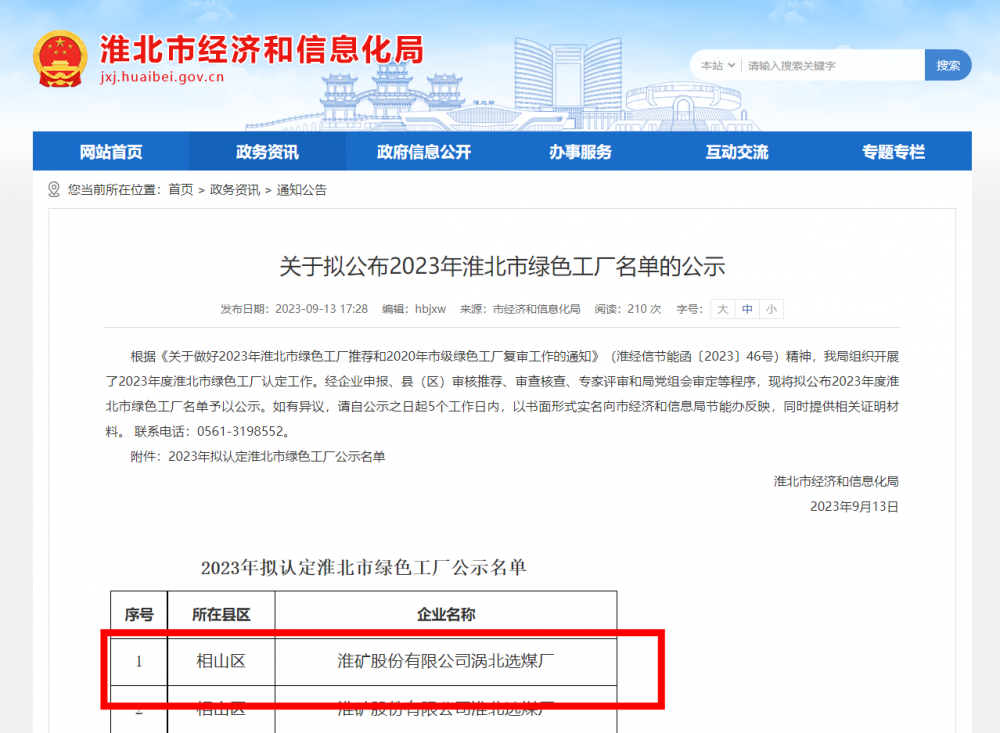
Task: Click the contact phone number 0561-3198552
Action: [x=240, y=431]
